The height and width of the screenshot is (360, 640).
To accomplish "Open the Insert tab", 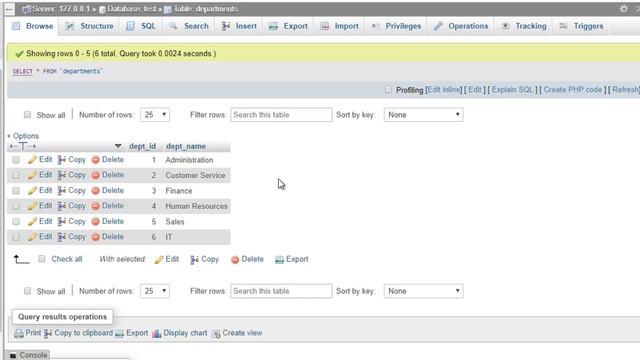I will point(239,26).
